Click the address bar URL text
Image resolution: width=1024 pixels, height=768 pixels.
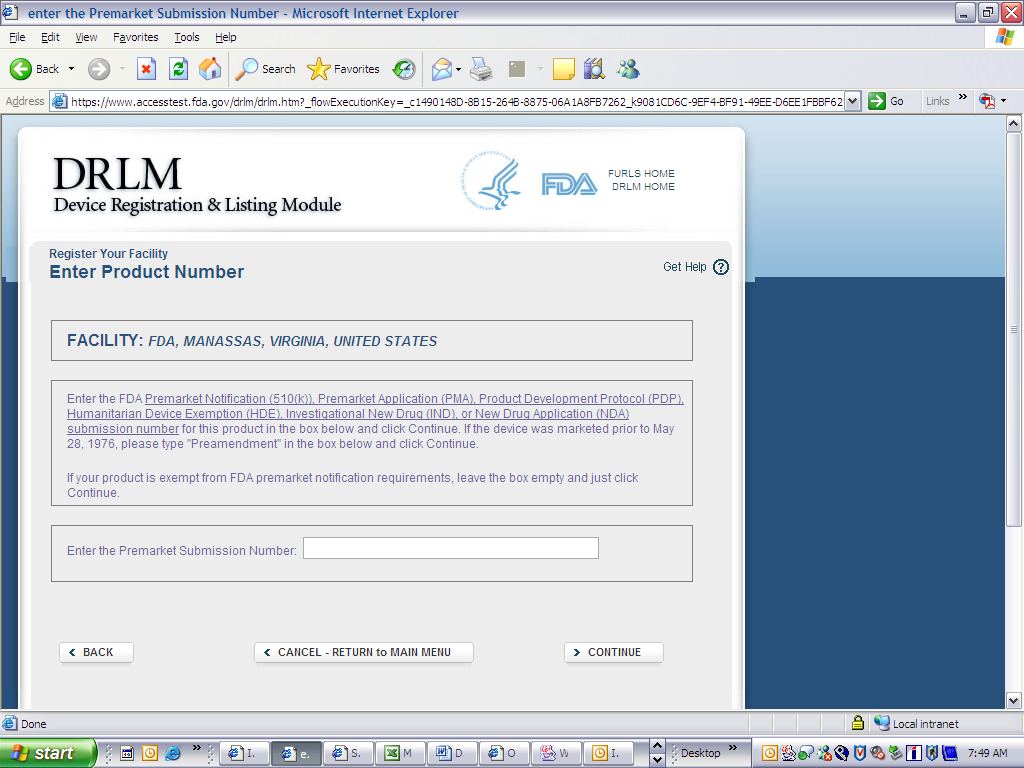click(x=456, y=102)
